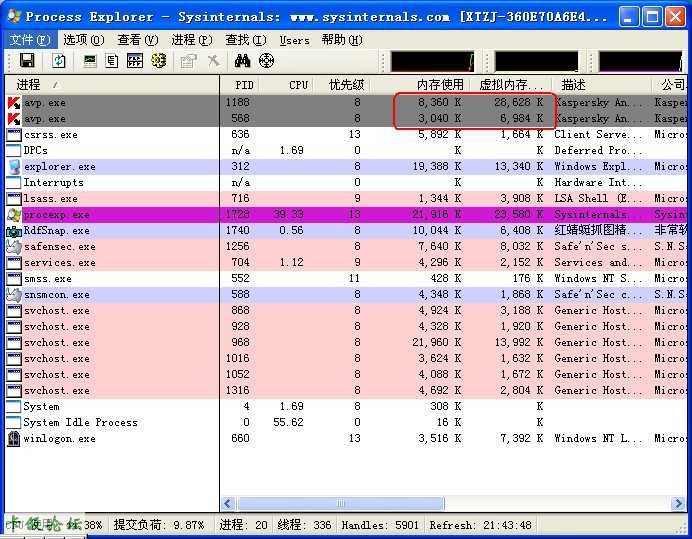Viewport: 692px width, 539px height.
Task: Select svchost.exe with PID 1052
Action: tap(346, 375)
